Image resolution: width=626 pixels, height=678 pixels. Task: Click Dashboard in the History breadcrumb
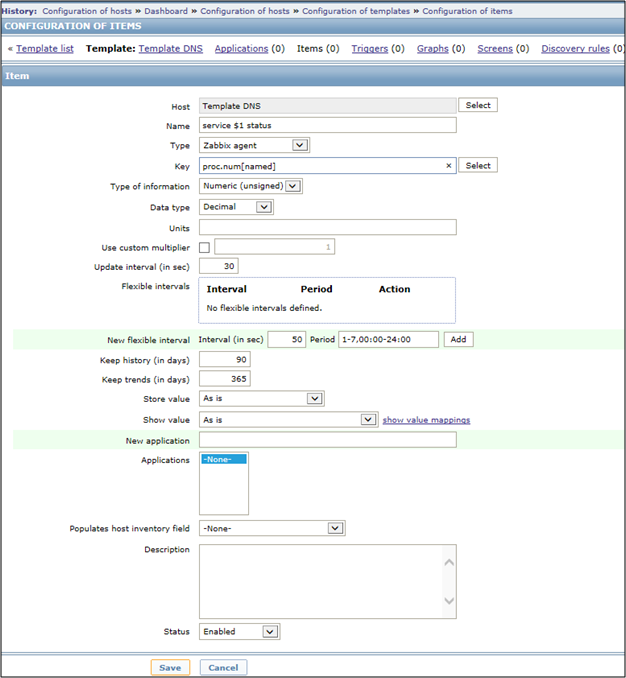(166, 11)
